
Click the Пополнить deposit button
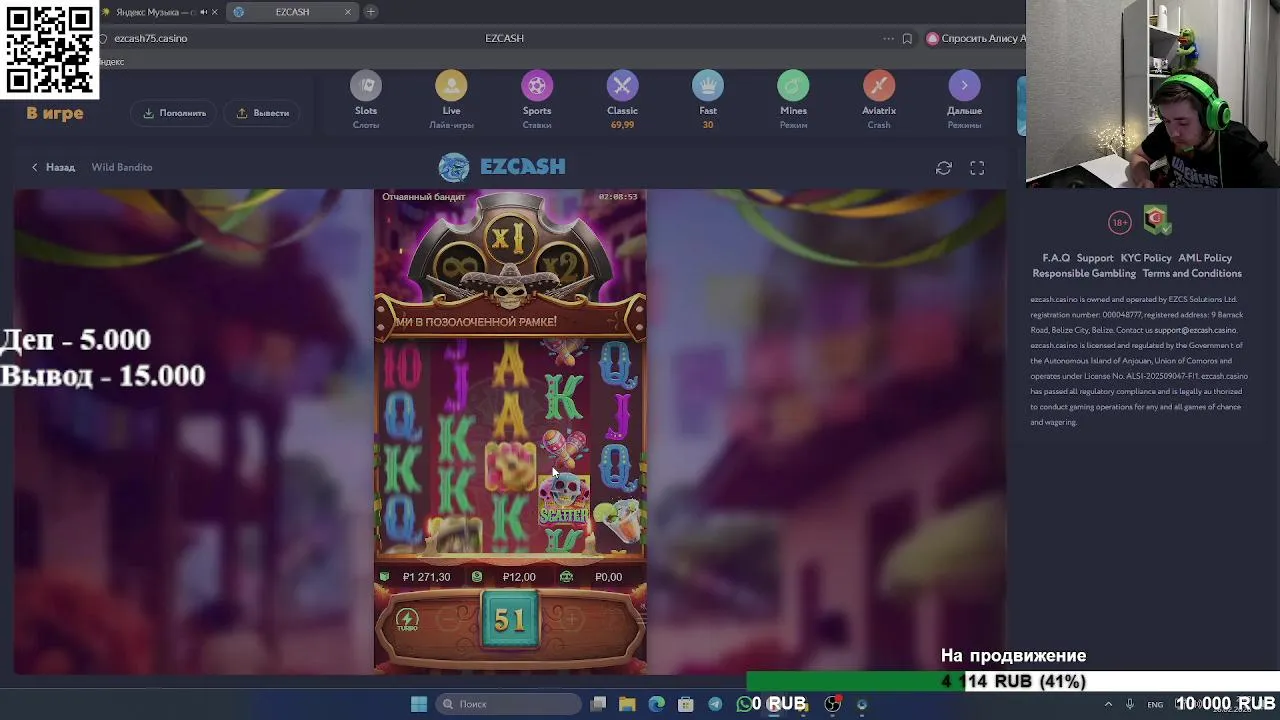tap(174, 113)
